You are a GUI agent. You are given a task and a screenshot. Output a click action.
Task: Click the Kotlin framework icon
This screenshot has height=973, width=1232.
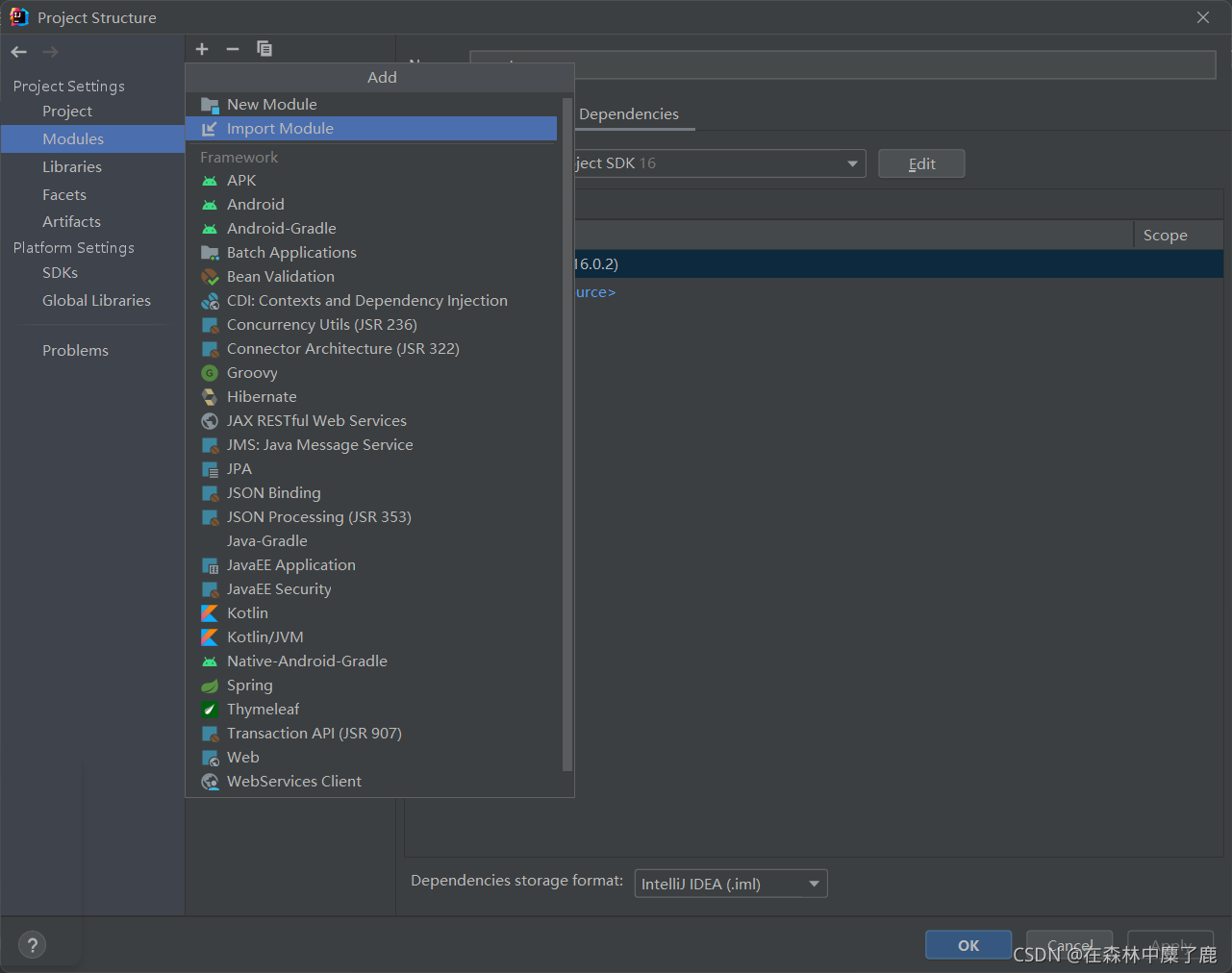click(x=210, y=613)
